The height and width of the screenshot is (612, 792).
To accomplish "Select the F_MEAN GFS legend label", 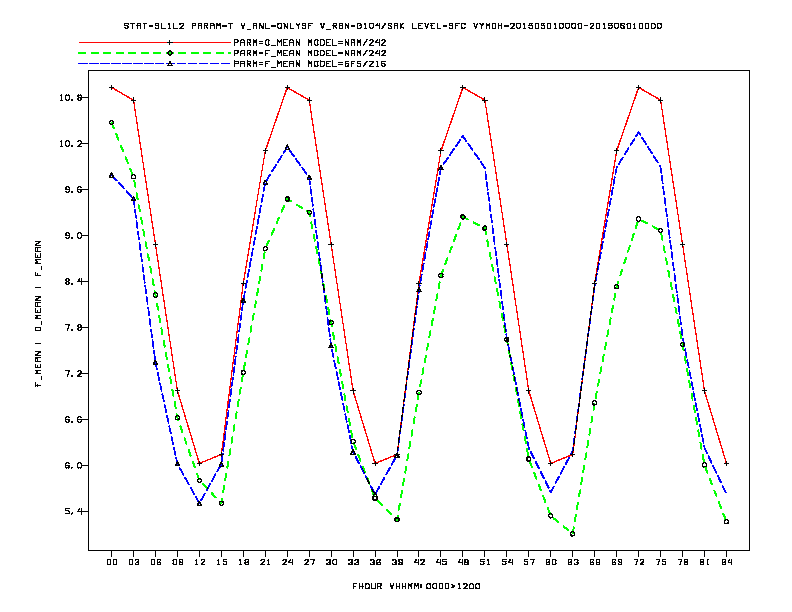I will pos(310,64).
